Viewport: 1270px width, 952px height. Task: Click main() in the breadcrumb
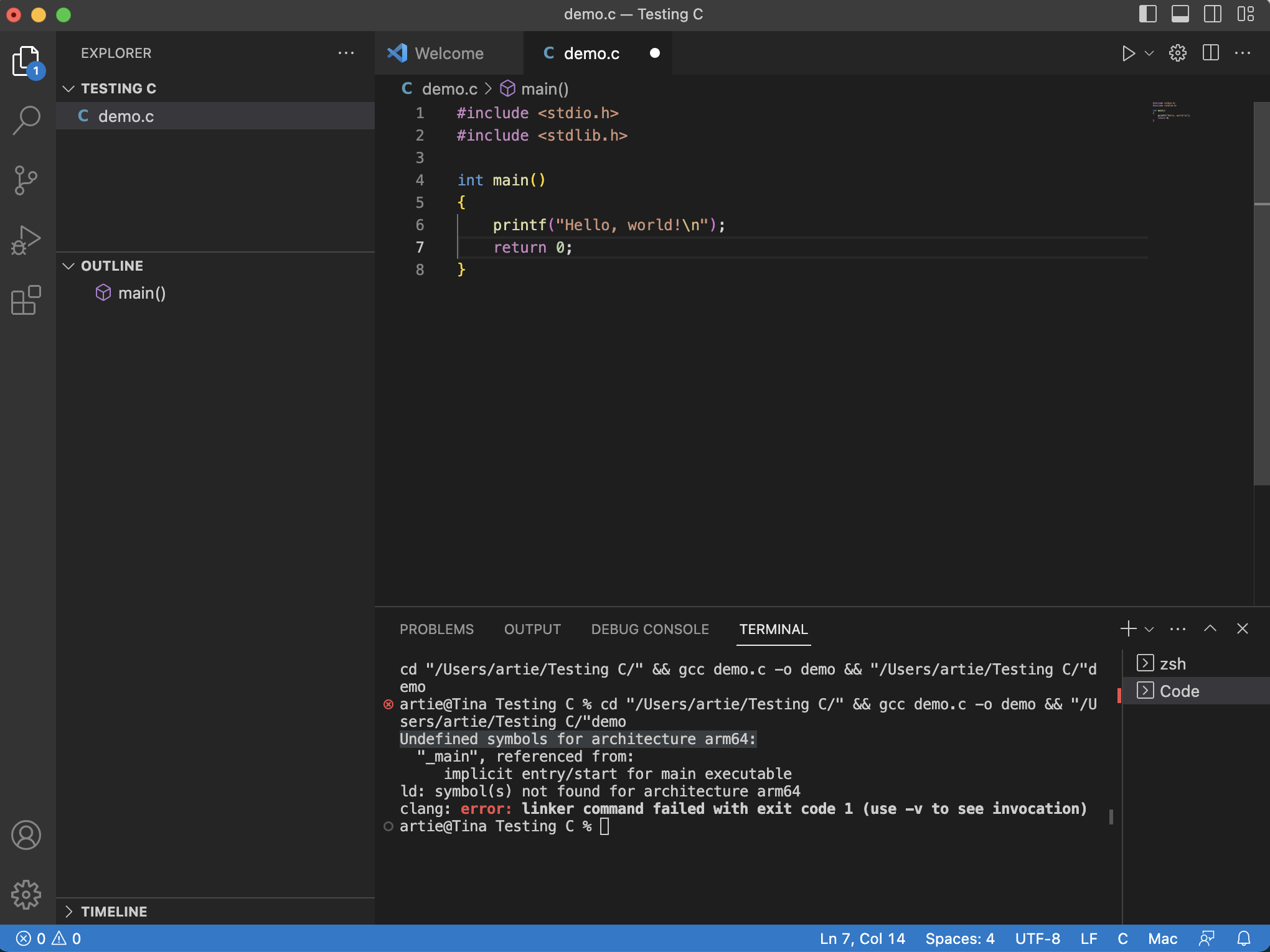point(534,89)
